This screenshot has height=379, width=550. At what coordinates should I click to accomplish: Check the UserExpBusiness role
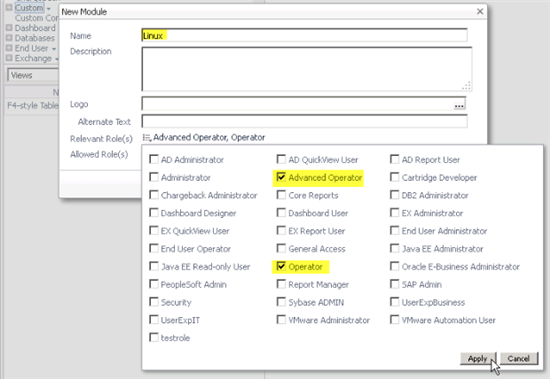[x=394, y=302]
